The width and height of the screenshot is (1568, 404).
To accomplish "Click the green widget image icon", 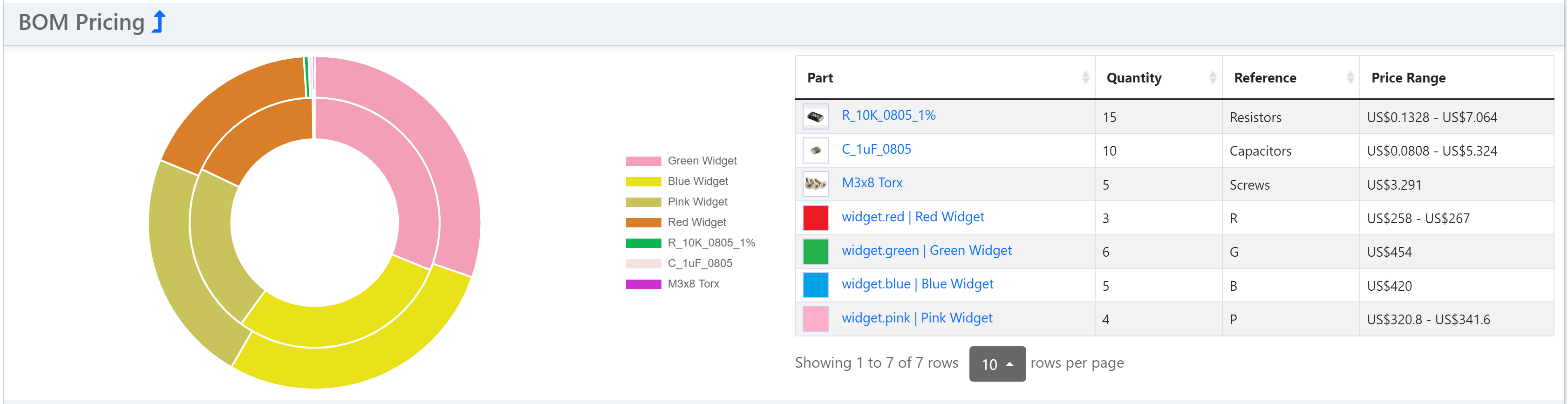I will point(815,251).
